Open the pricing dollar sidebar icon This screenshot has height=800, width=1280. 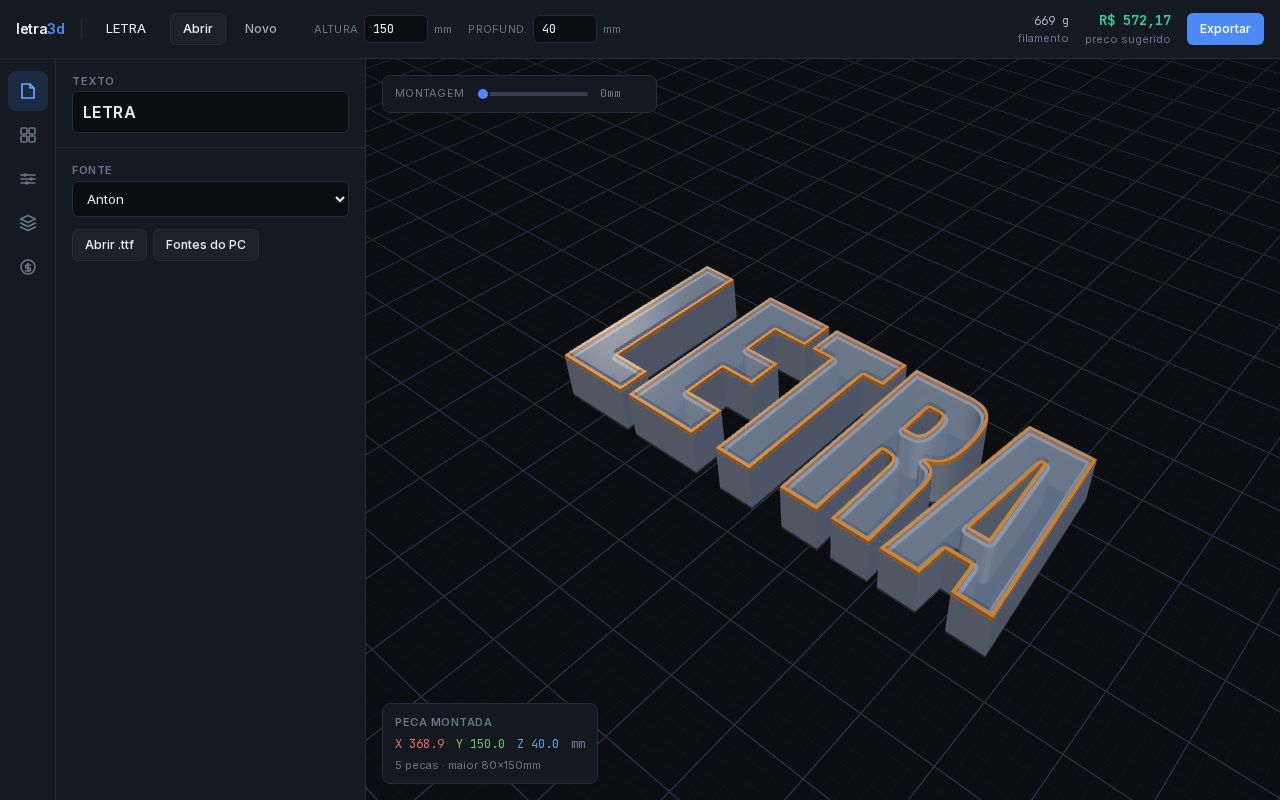tap(28, 267)
